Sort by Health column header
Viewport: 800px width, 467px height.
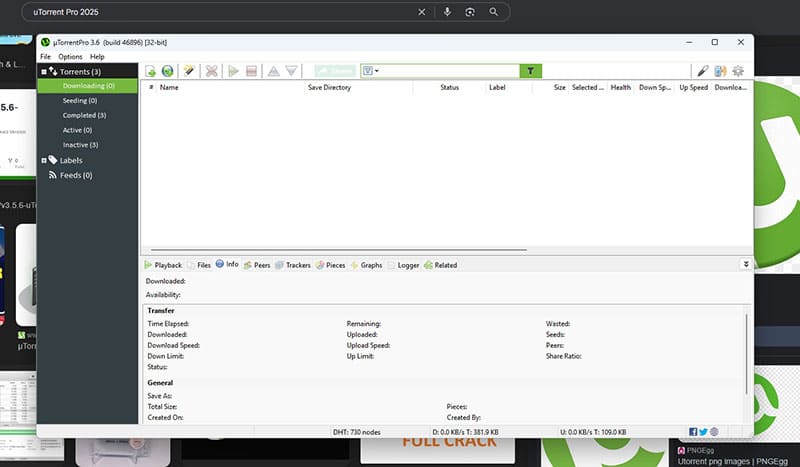tap(621, 87)
